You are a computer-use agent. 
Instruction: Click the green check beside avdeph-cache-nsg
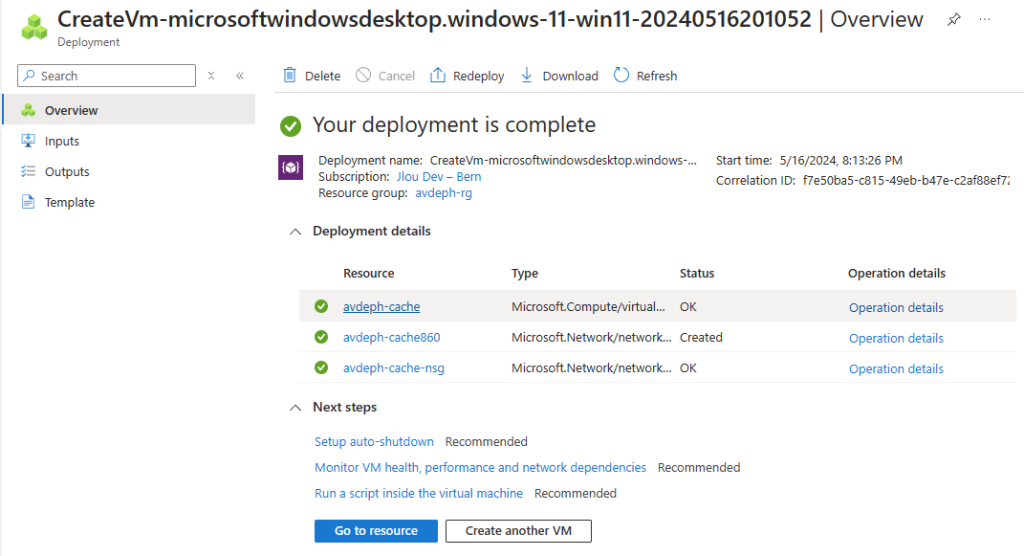tap(321, 367)
